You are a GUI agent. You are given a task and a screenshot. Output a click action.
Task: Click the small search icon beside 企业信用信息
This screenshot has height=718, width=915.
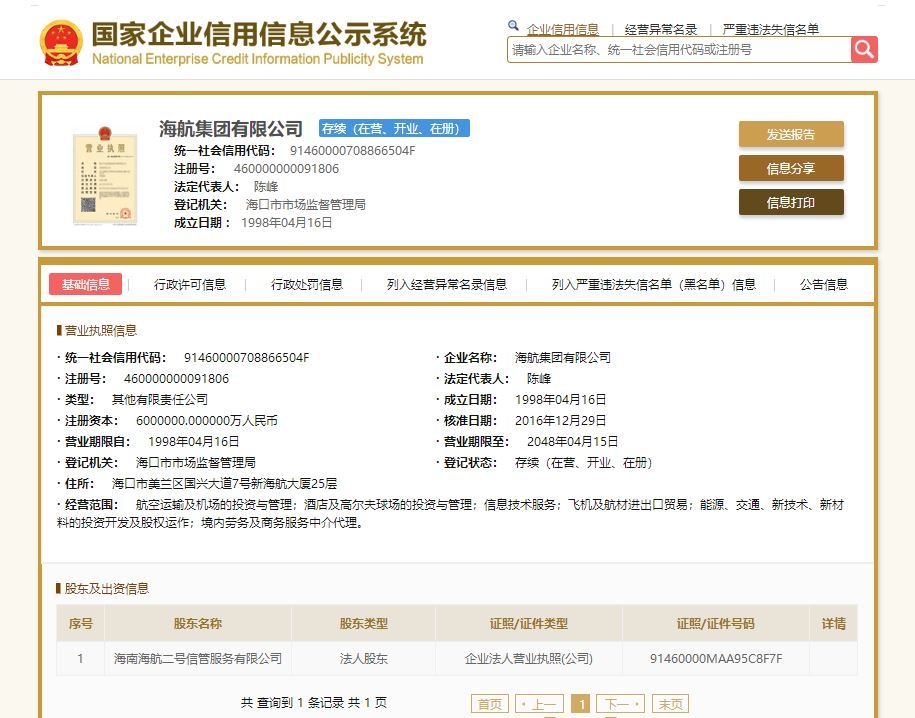pos(513,26)
